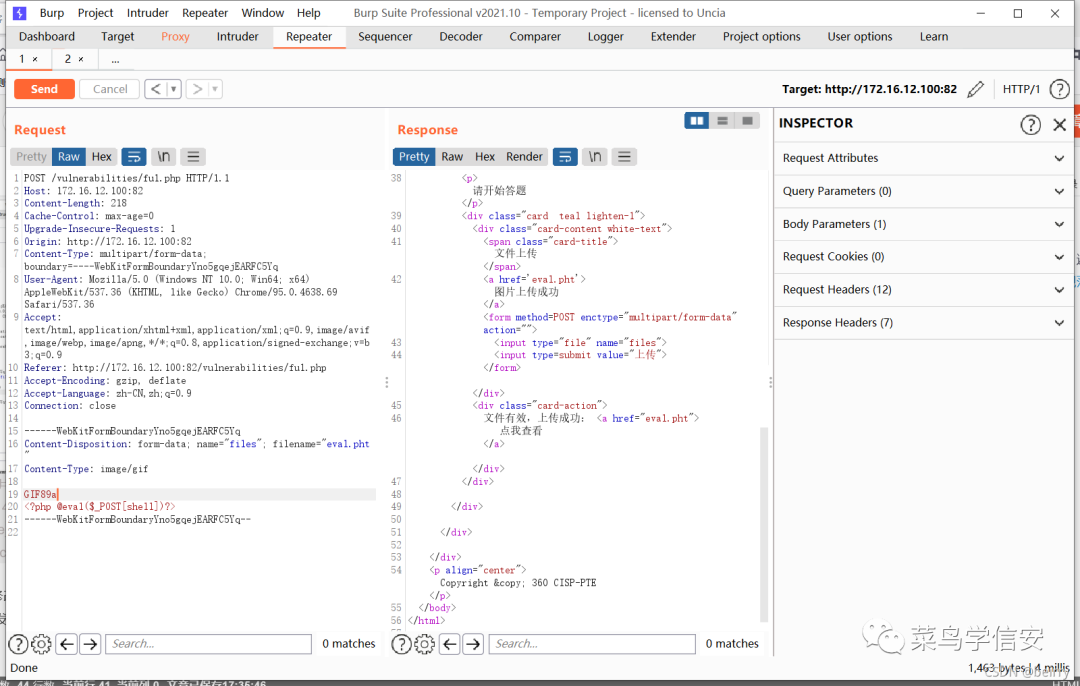The width and height of the screenshot is (1080, 686).
Task: Switch Response view to Hex
Action: [485, 157]
